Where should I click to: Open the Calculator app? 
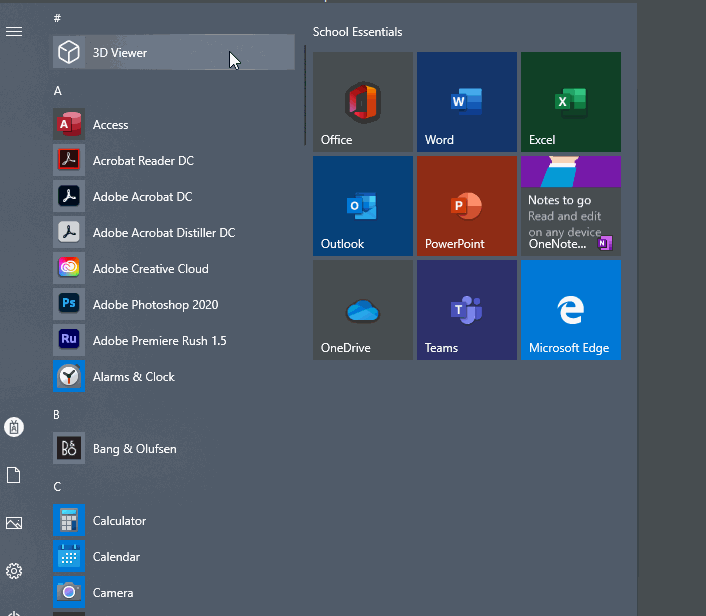click(174, 521)
